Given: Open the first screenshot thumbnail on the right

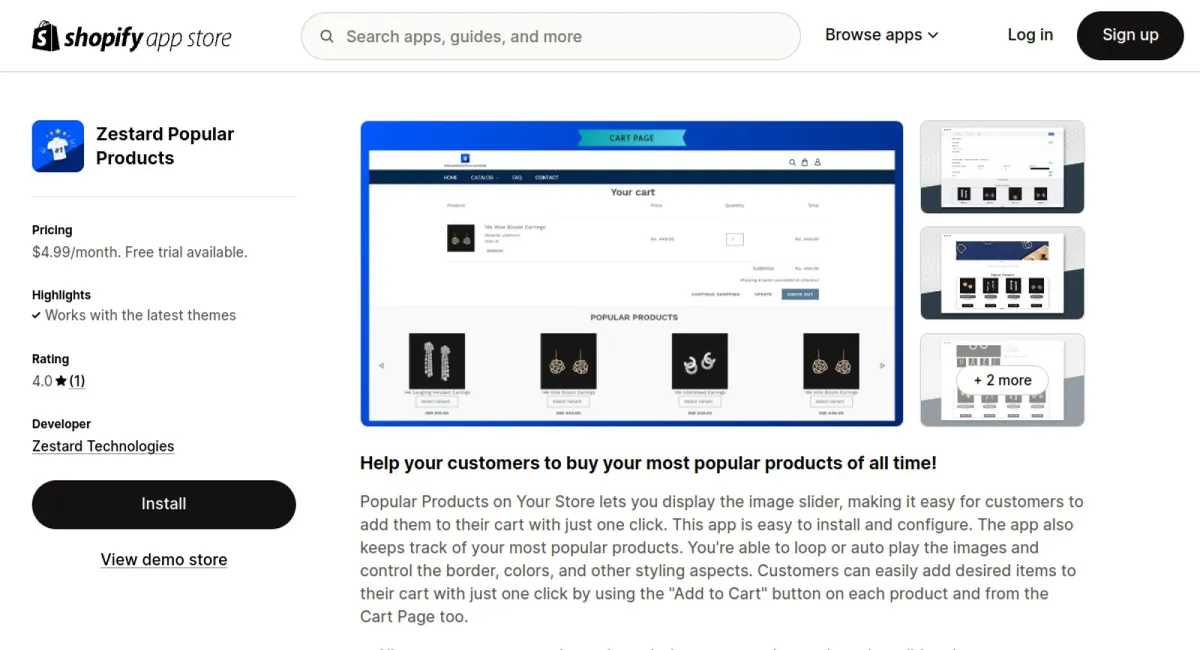Looking at the screenshot, I should tap(1002, 167).
